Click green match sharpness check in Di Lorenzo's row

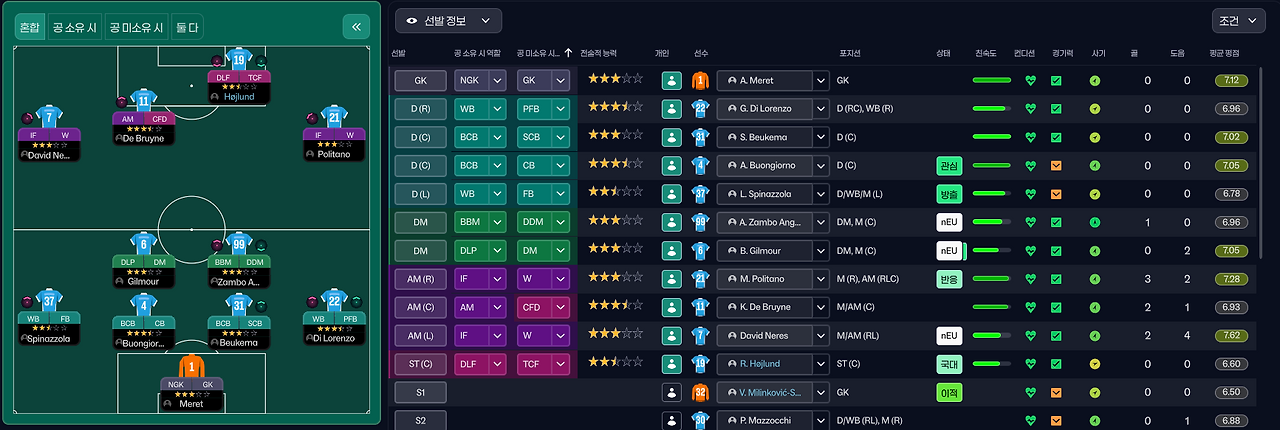pyautogui.click(x=1056, y=109)
